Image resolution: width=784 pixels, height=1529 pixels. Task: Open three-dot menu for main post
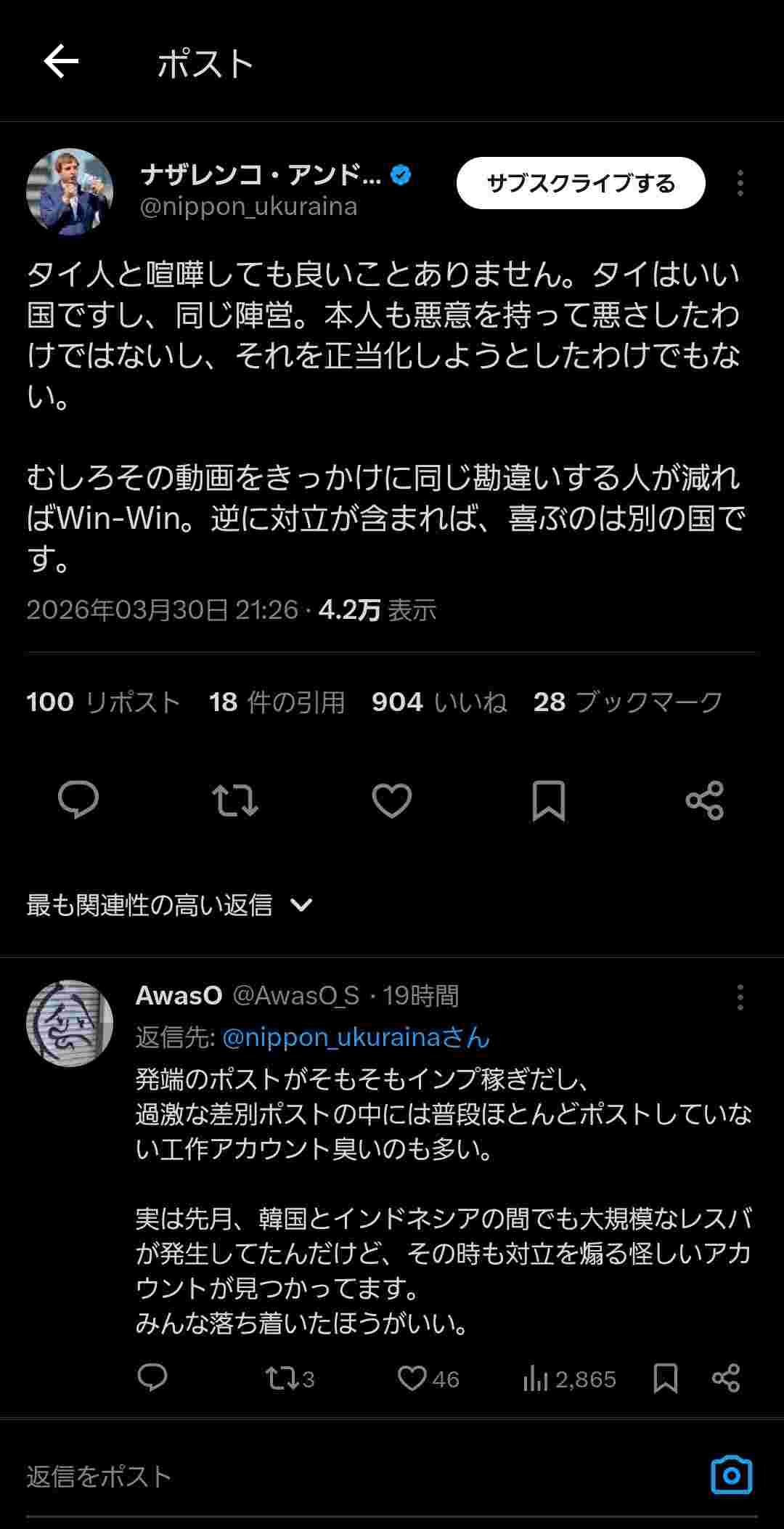740,183
